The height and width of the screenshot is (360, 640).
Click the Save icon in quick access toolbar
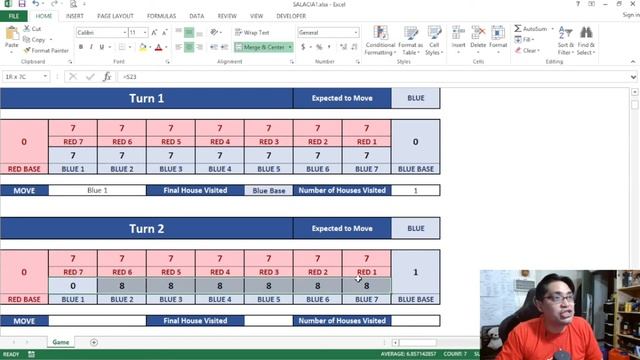[22, 4]
